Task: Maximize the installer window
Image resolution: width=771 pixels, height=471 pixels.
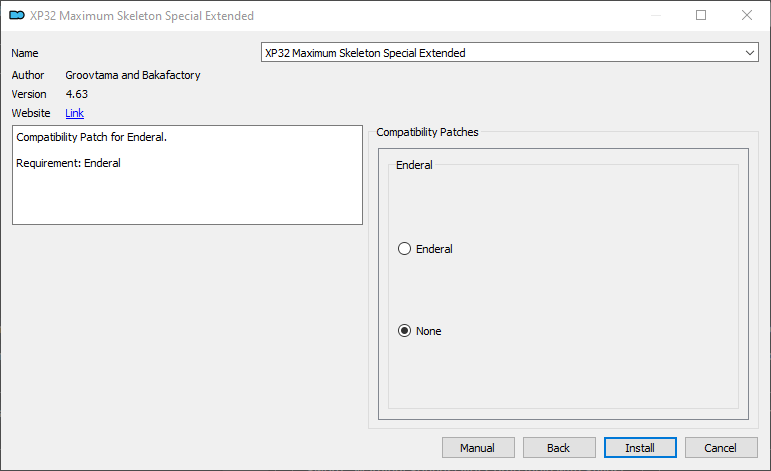Action: (701, 15)
